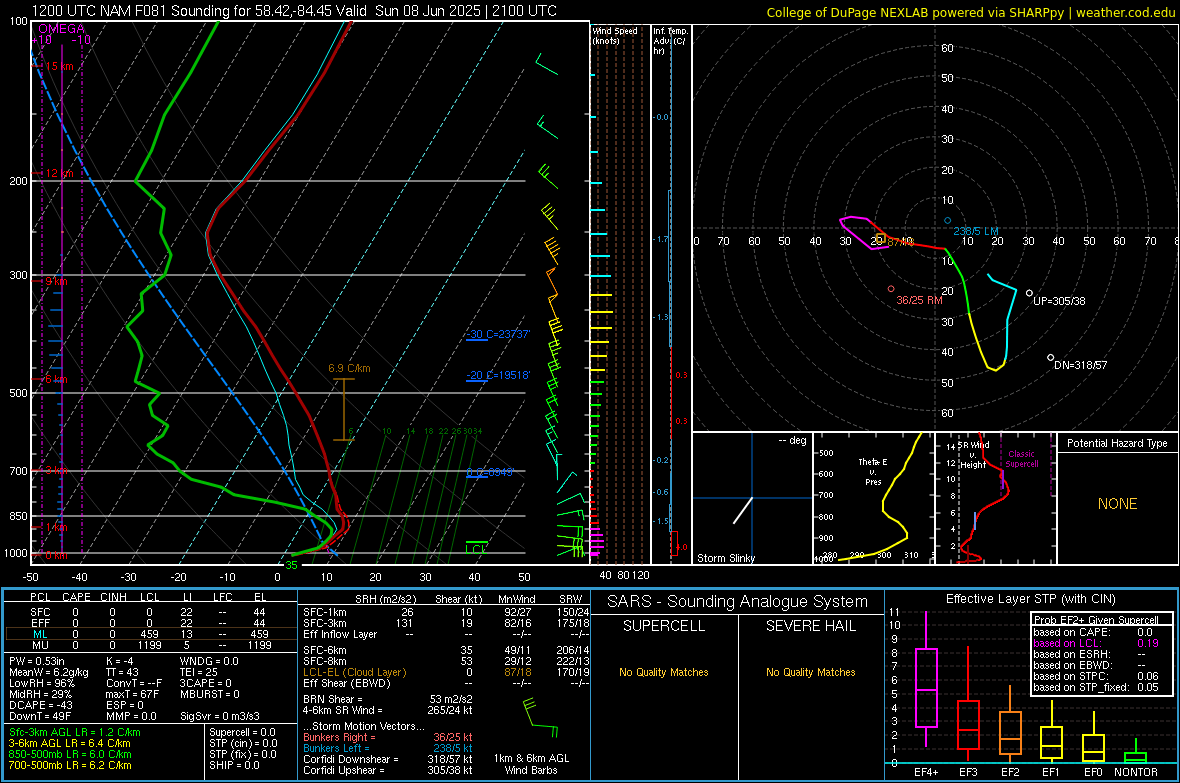
Task: Click the orange 'NONE' hazard type
Action: pos(1117,504)
